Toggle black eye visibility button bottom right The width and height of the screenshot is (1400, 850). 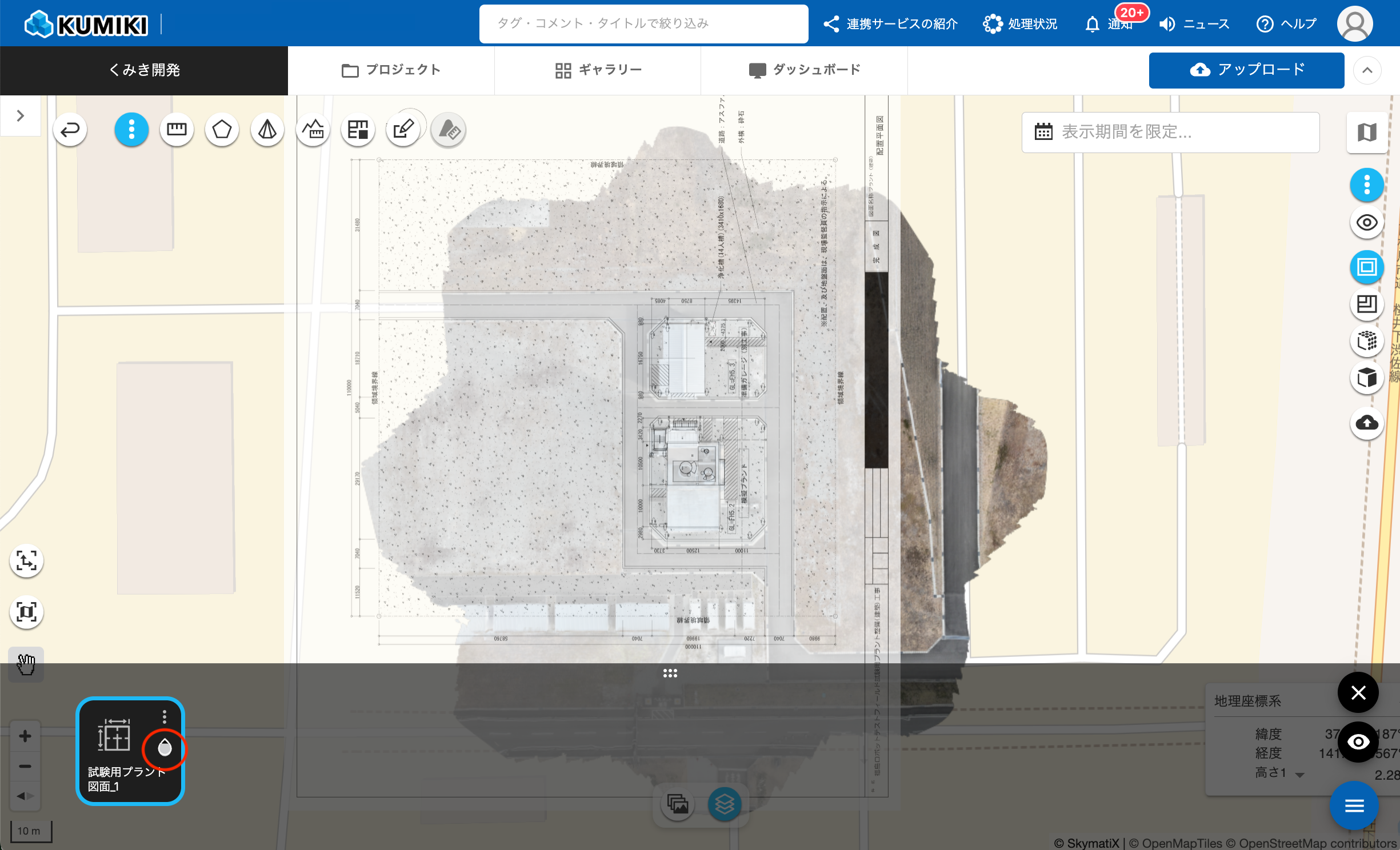pos(1358,742)
